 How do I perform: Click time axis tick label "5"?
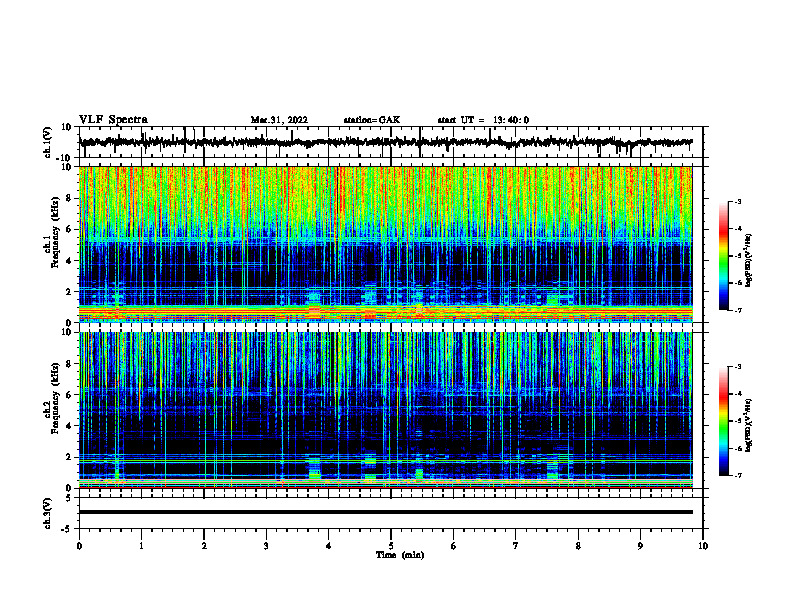click(x=391, y=546)
